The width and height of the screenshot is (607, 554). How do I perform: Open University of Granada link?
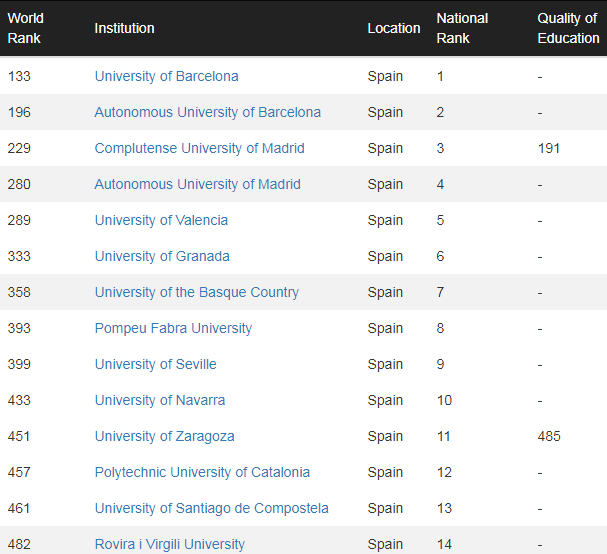click(162, 256)
